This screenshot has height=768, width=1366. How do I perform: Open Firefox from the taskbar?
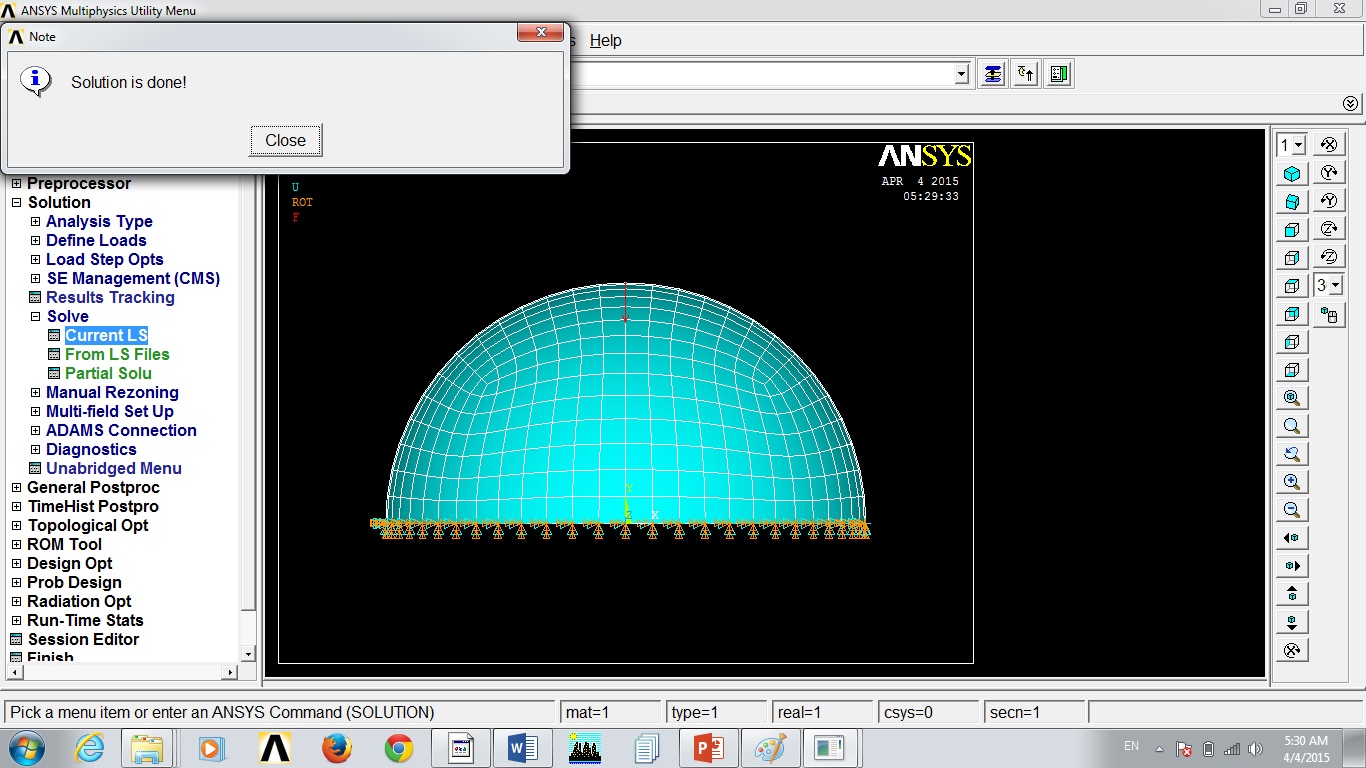tap(336, 748)
